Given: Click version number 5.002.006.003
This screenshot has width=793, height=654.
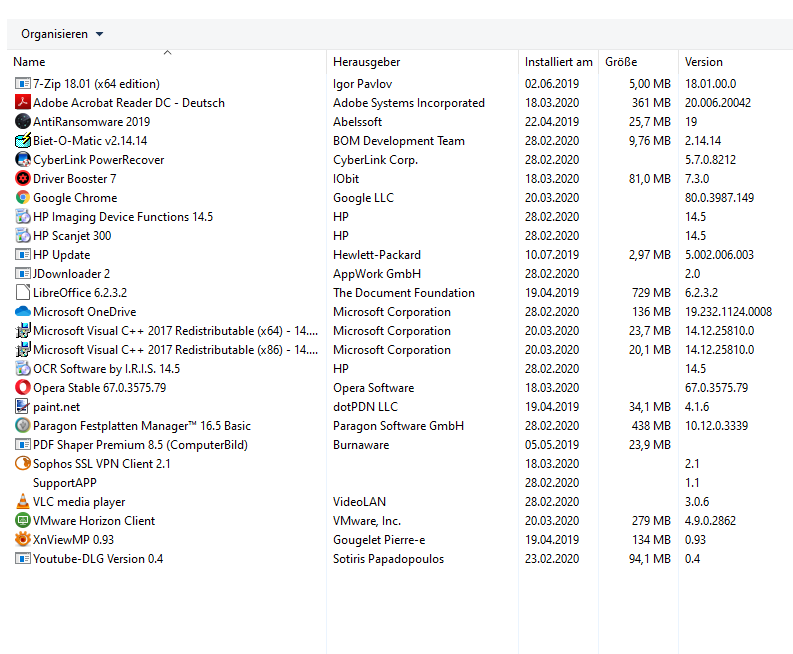Looking at the screenshot, I should pyautogui.click(x=719, y=254).
